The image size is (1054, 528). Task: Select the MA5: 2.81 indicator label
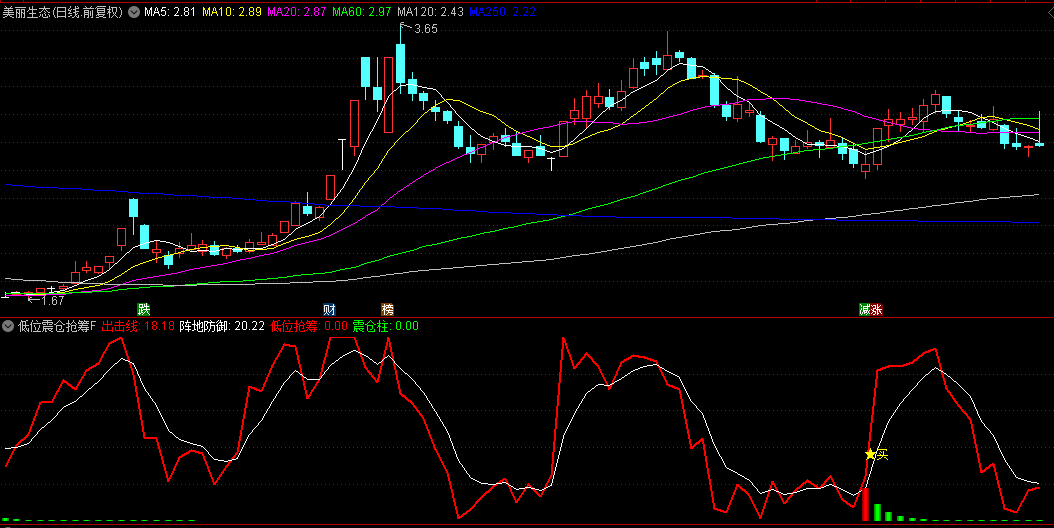click(169, 11)
